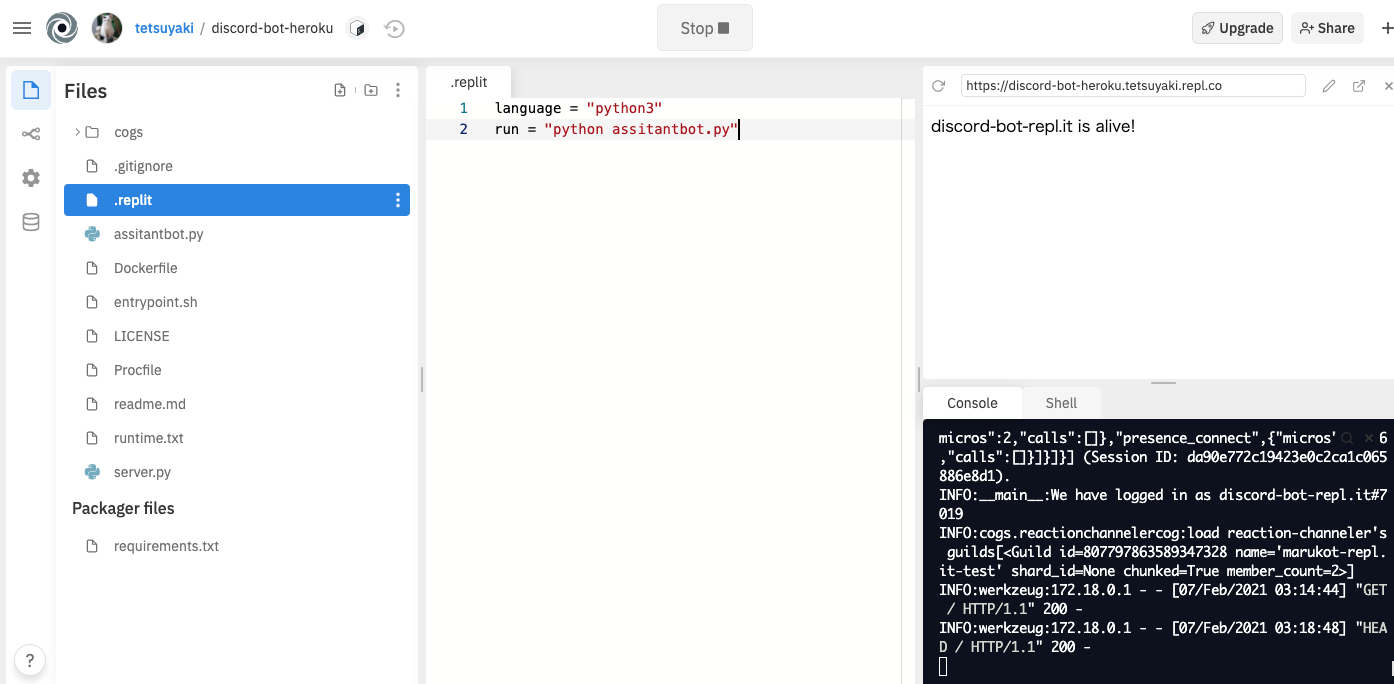1394x684 pixels.
Task: Click the discord-bot-heroku repl name
Action: tap(272, 28)
